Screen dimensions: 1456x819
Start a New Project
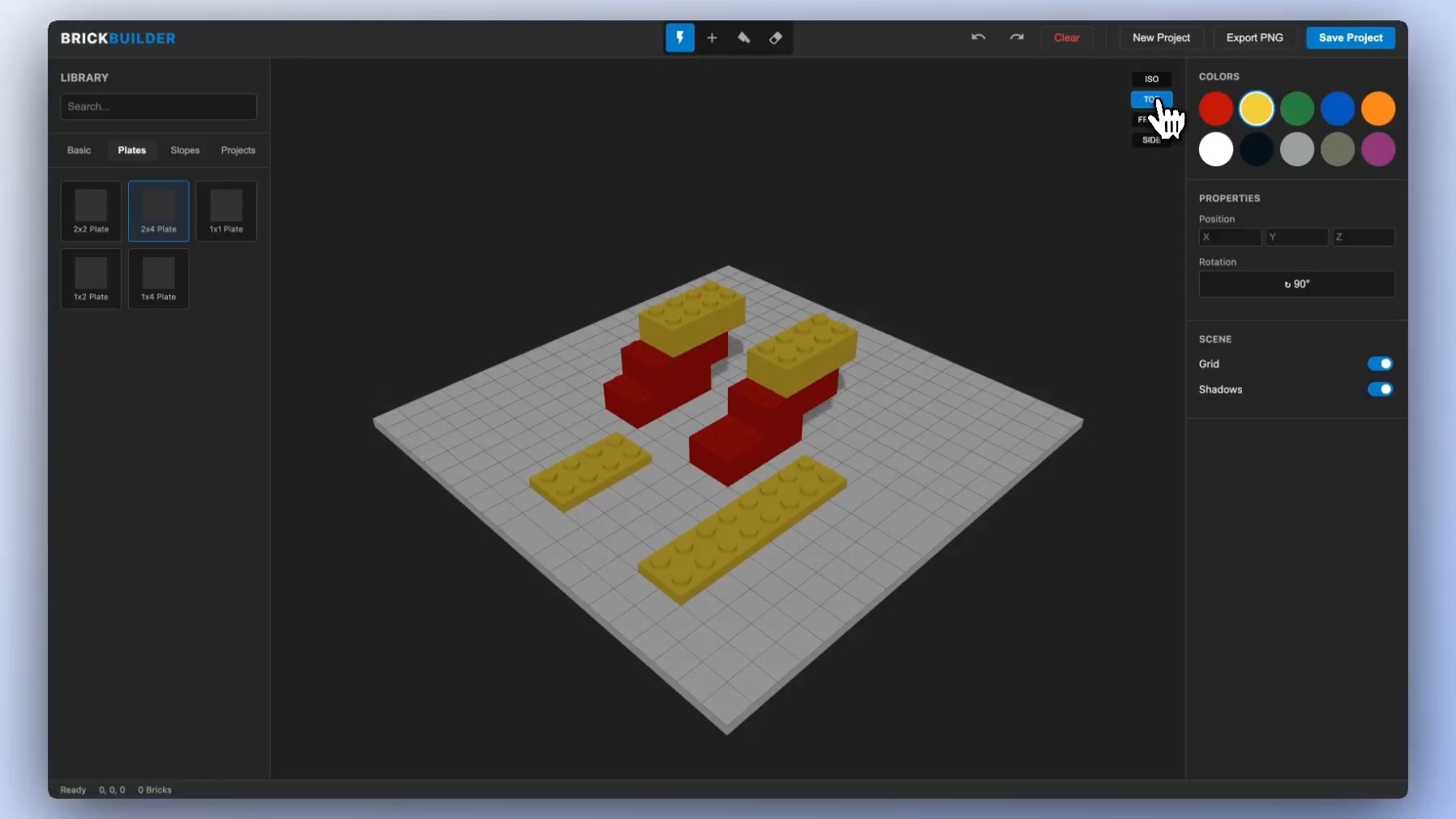[x=1161, y=38]
